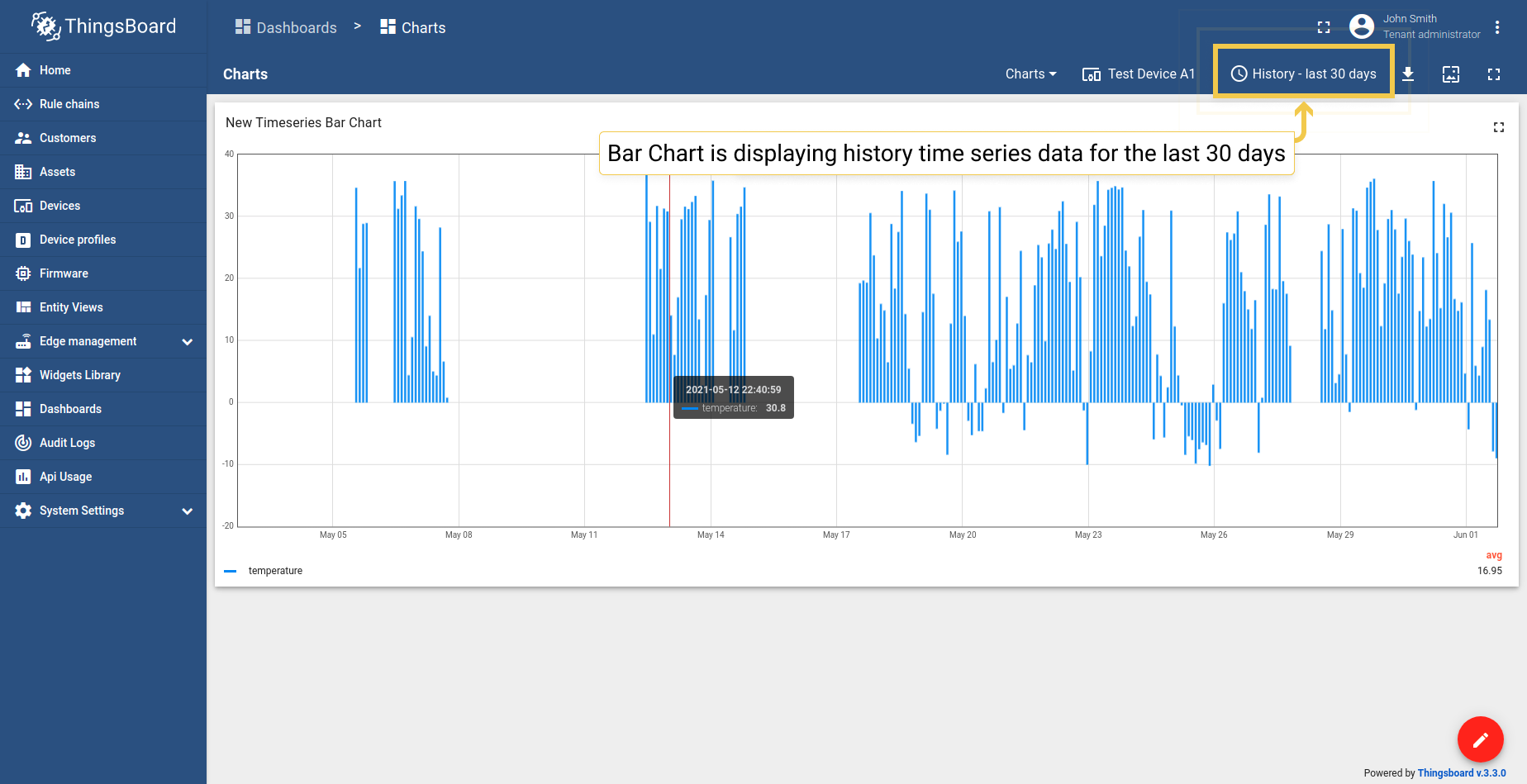Screen dimensions: 1527x784
Task: Select Test Device A1 entity alias
Action: pos(1139,74)
